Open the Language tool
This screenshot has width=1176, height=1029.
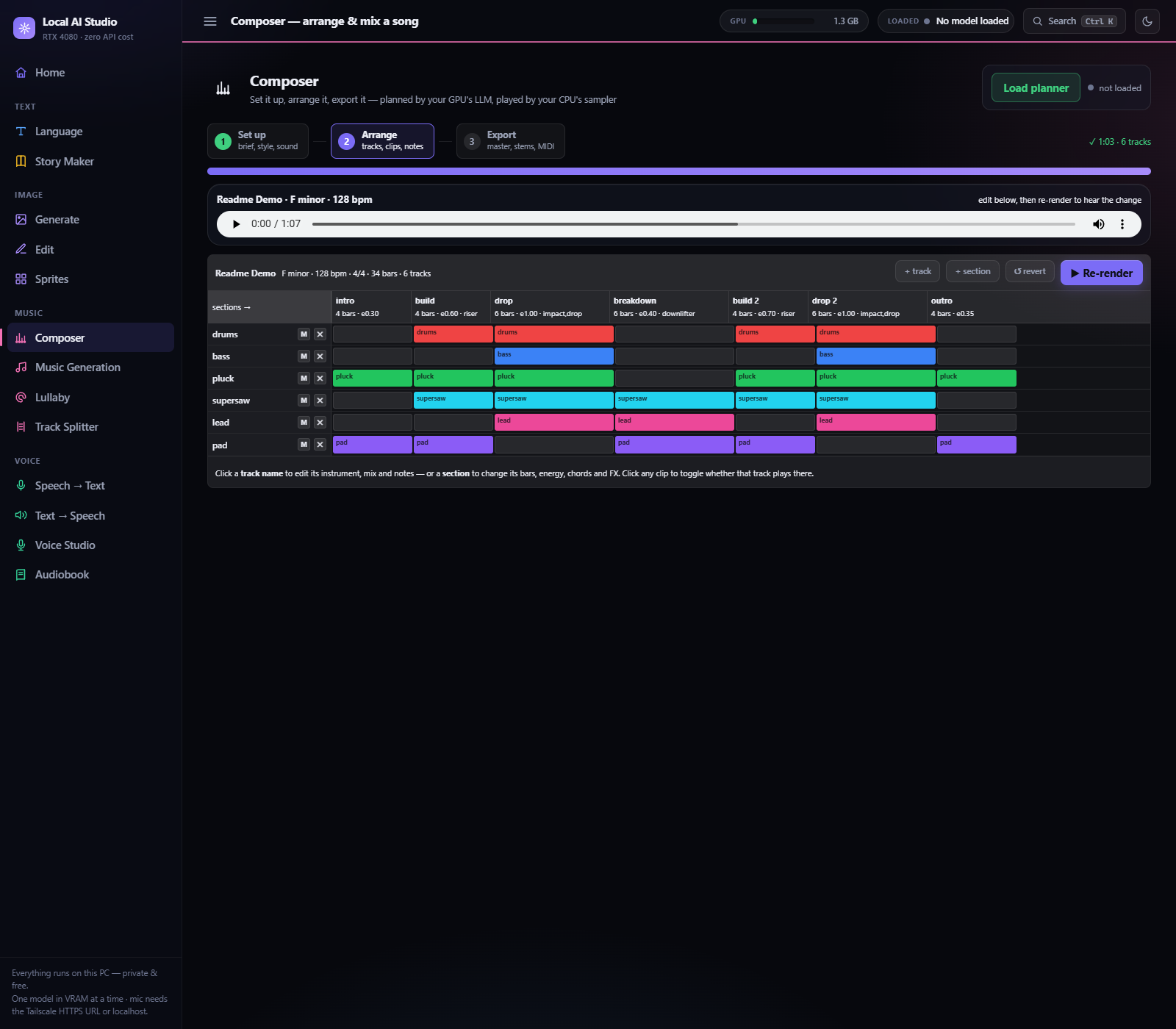click(90, 132)
